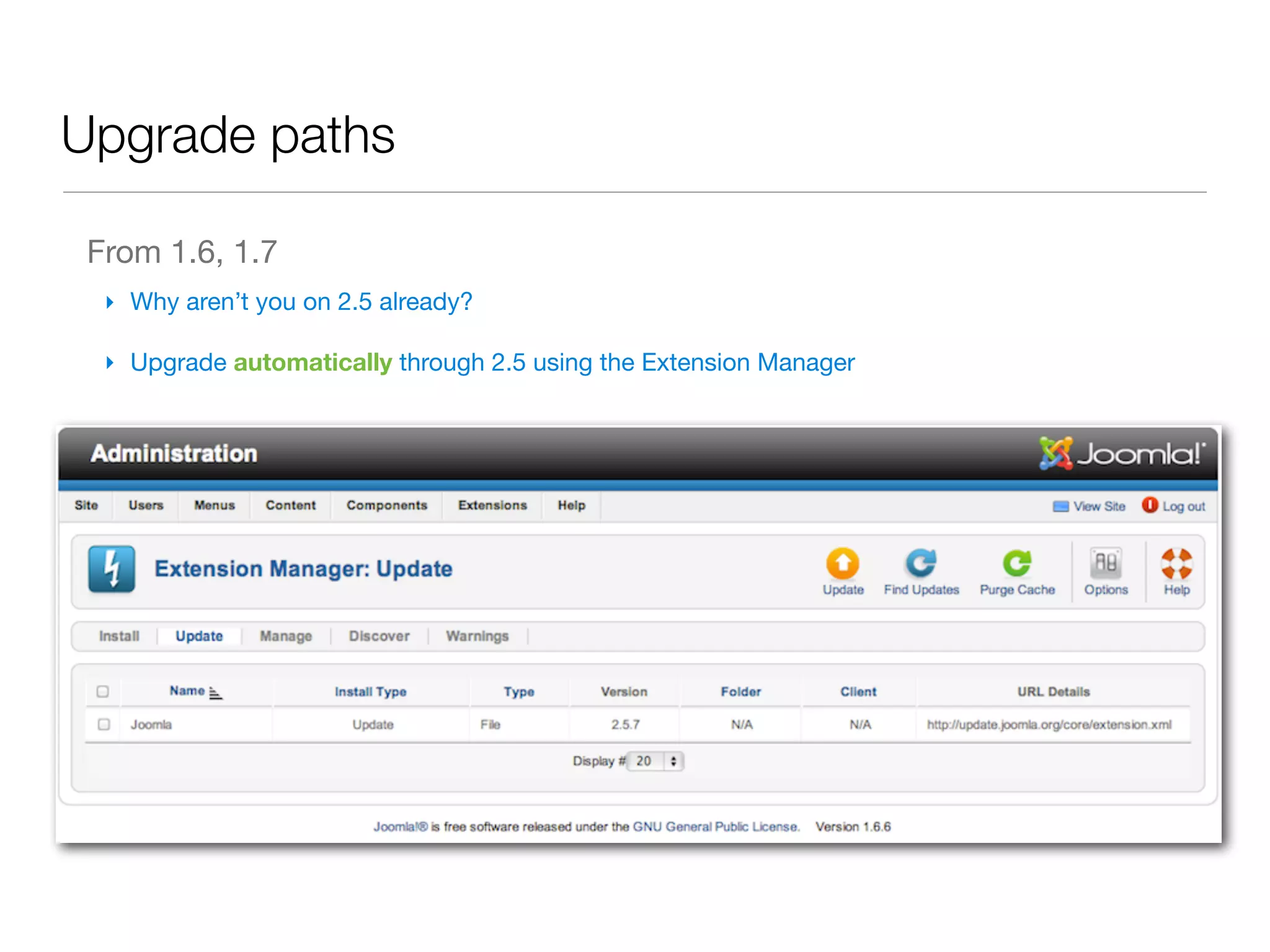The height and width of the screenshot is (952, 1270).
Task: Check the Joomla row checkbox
Action: pyautogui.click(x=104, y=724)
